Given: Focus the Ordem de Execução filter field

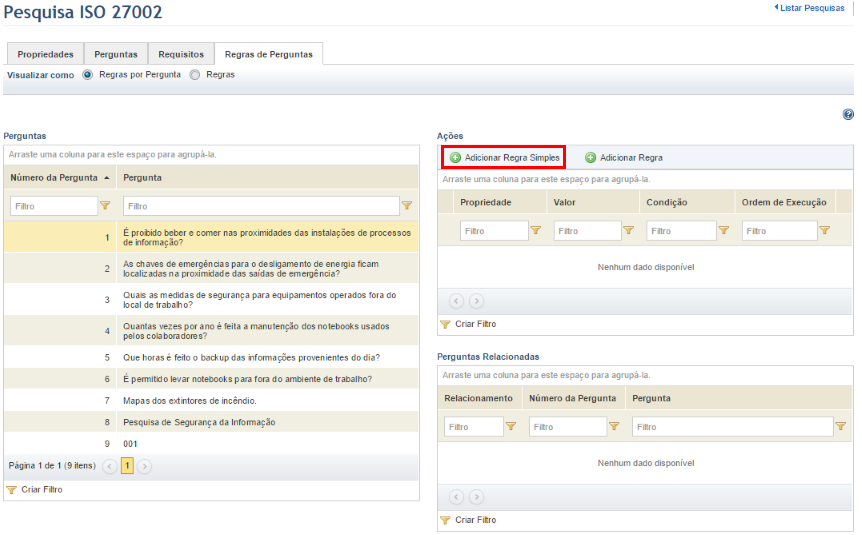Looking at the screenshot, I should (779, 231).
